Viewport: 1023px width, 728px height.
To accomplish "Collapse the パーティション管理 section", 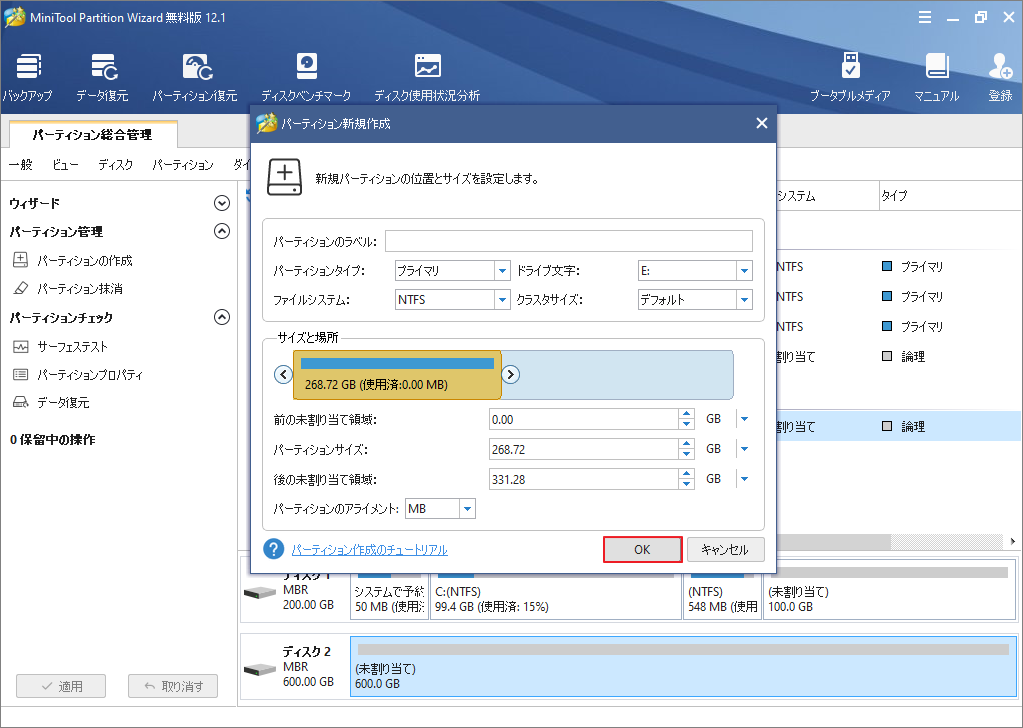I will pyautogui.click(x=222, y=232).
